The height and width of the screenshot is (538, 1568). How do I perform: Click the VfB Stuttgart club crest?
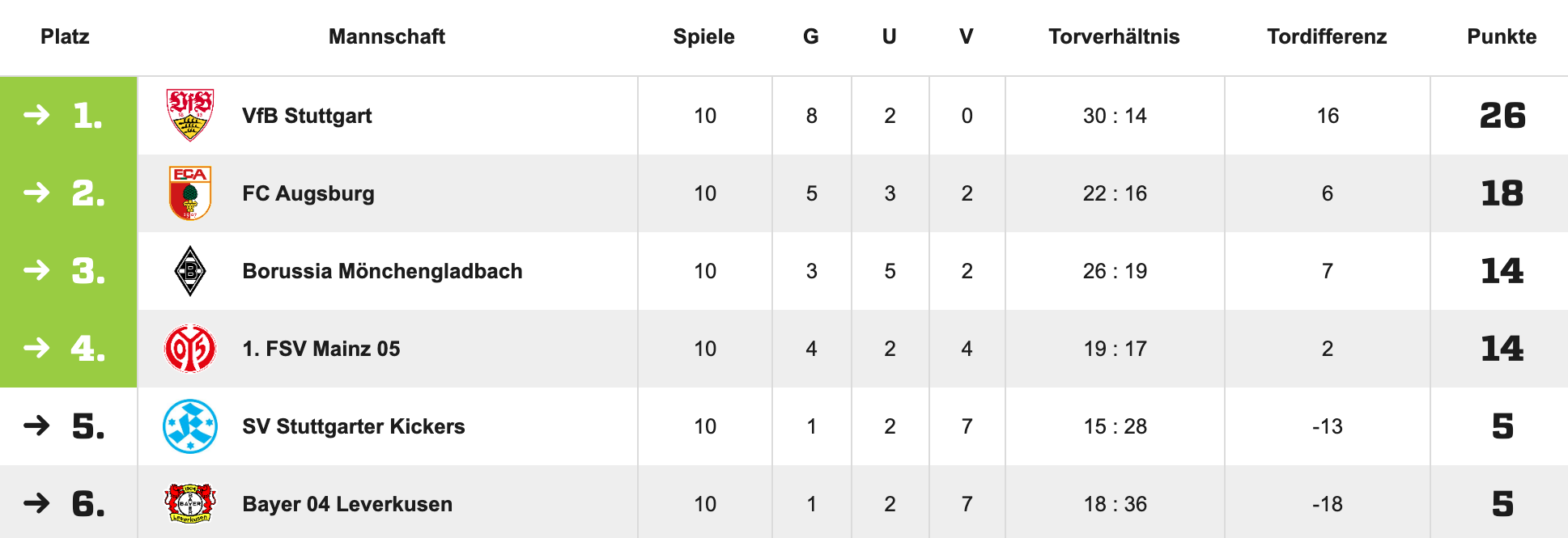click(190, 116)
